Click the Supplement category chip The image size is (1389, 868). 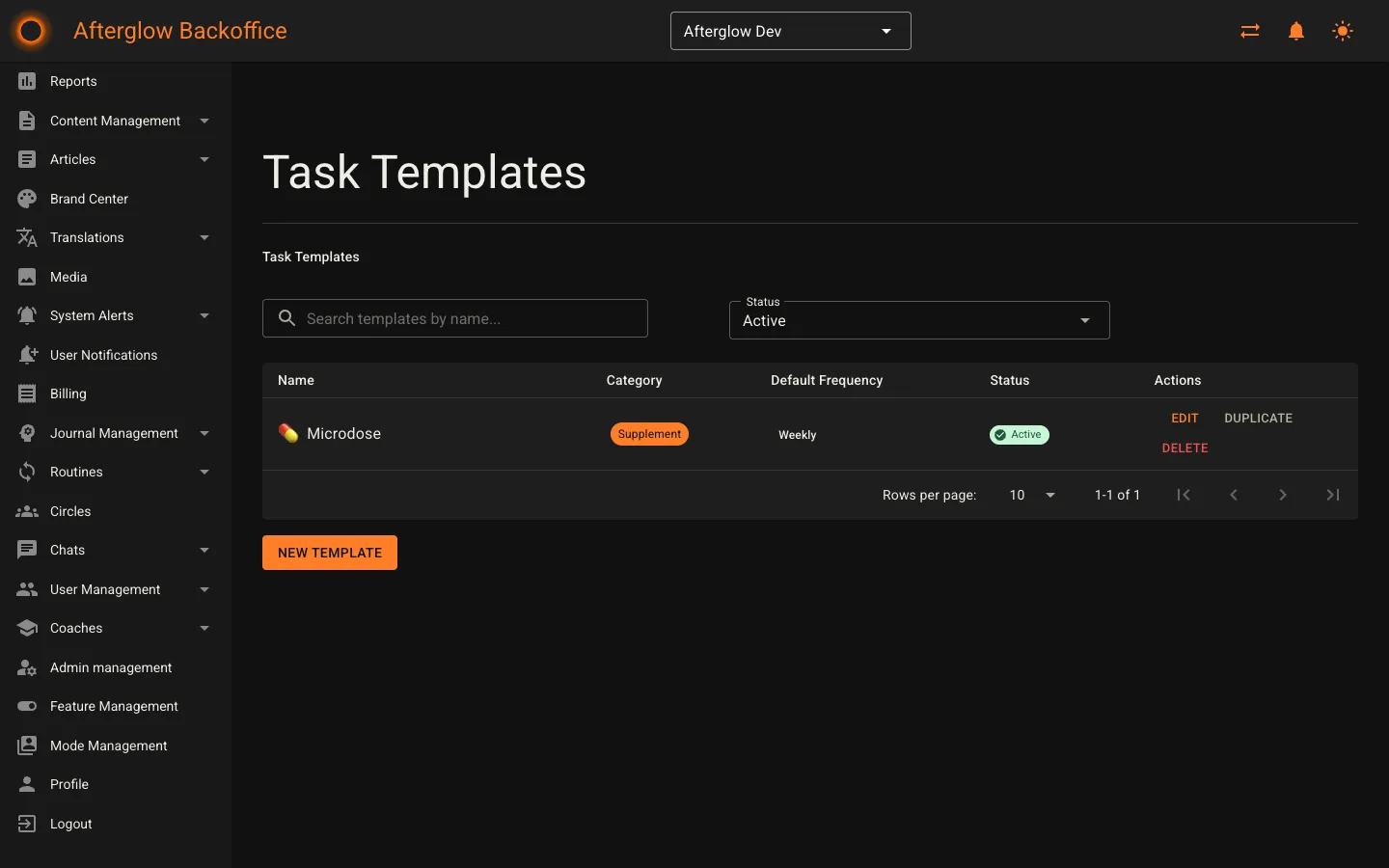point(648,434)
